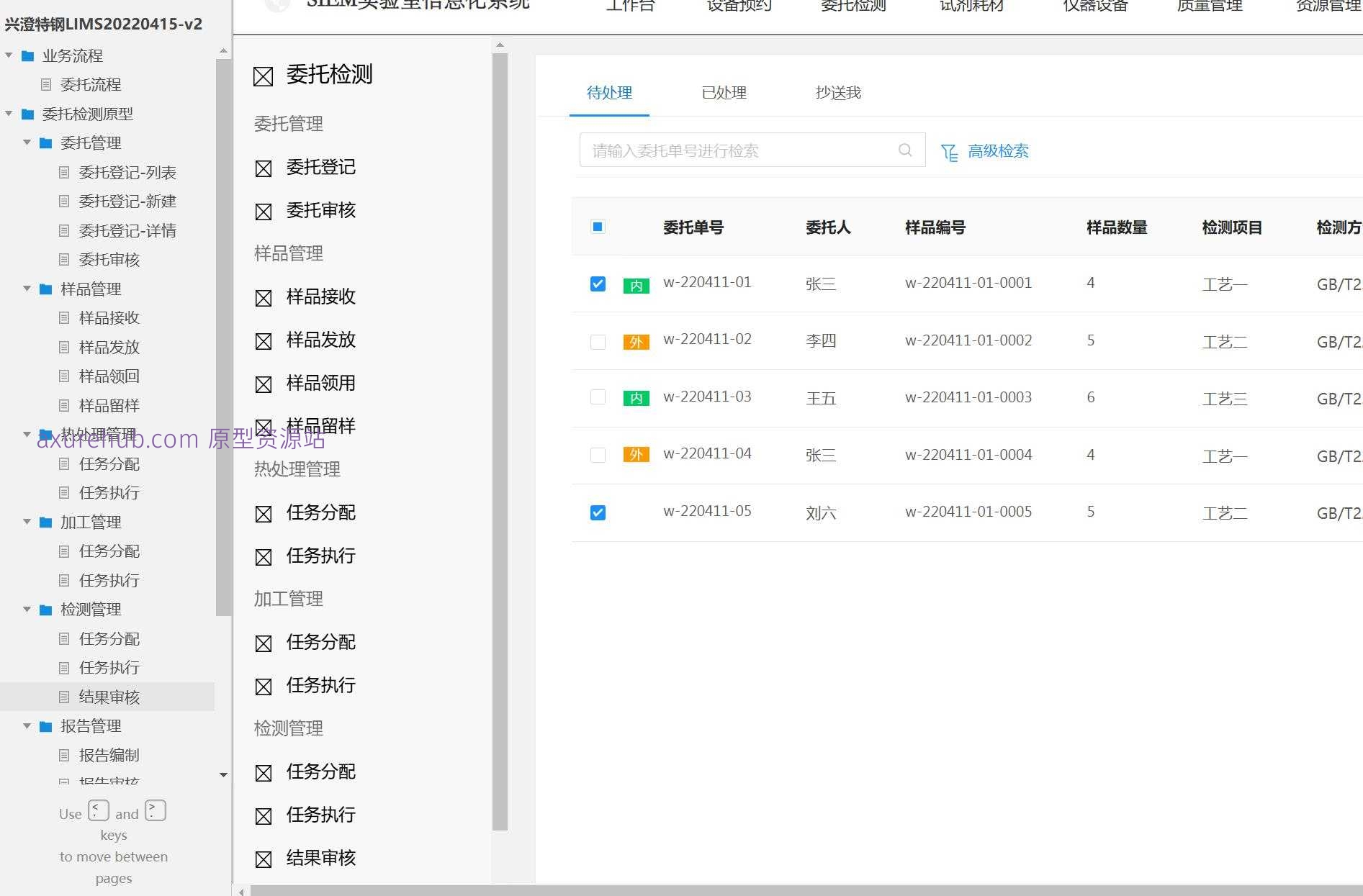Check the checkbox for w-220411-03
1363x896 pixels.
pos(597,397)
